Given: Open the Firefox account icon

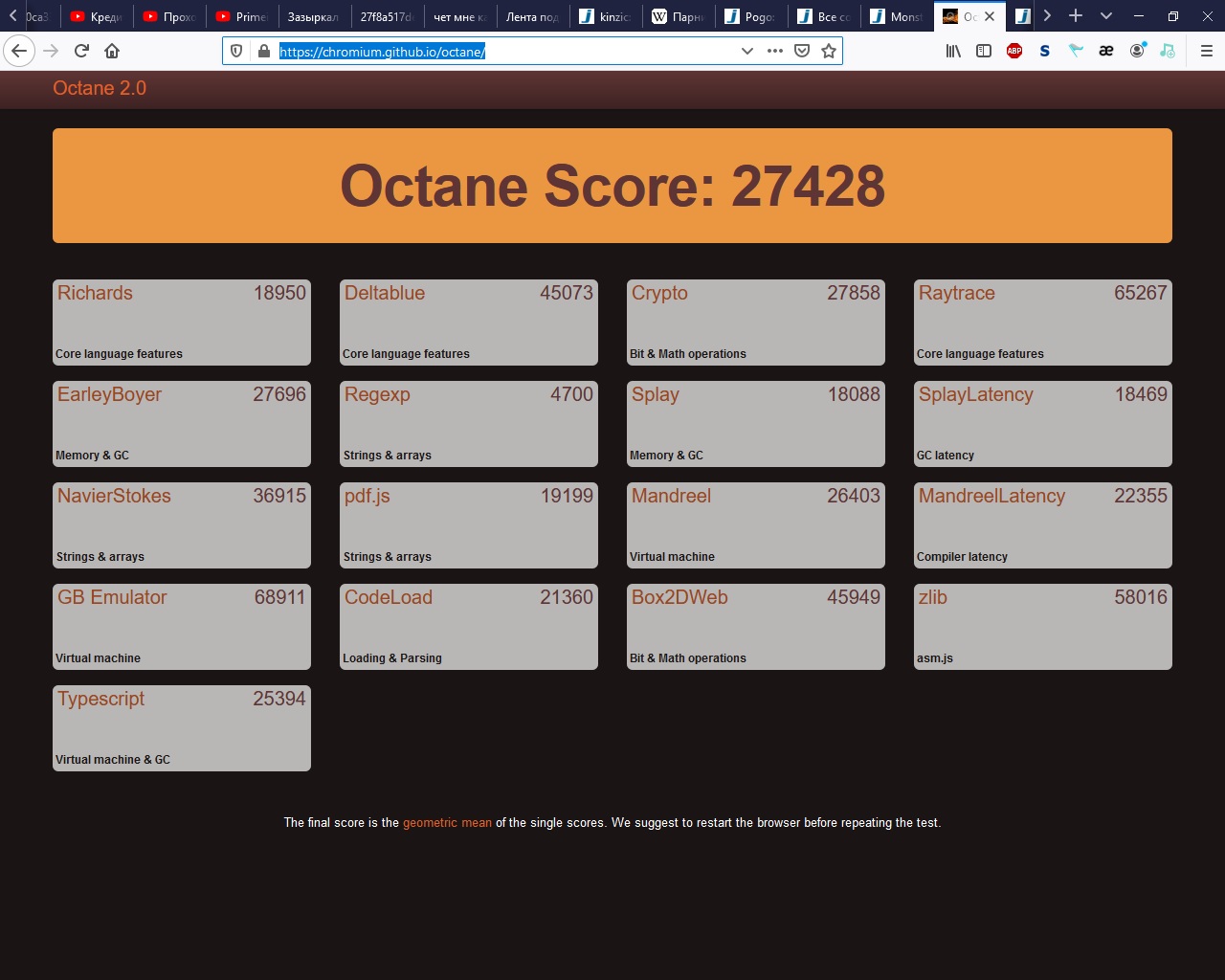Looking at the screenshot, I should click(1137, 51).
